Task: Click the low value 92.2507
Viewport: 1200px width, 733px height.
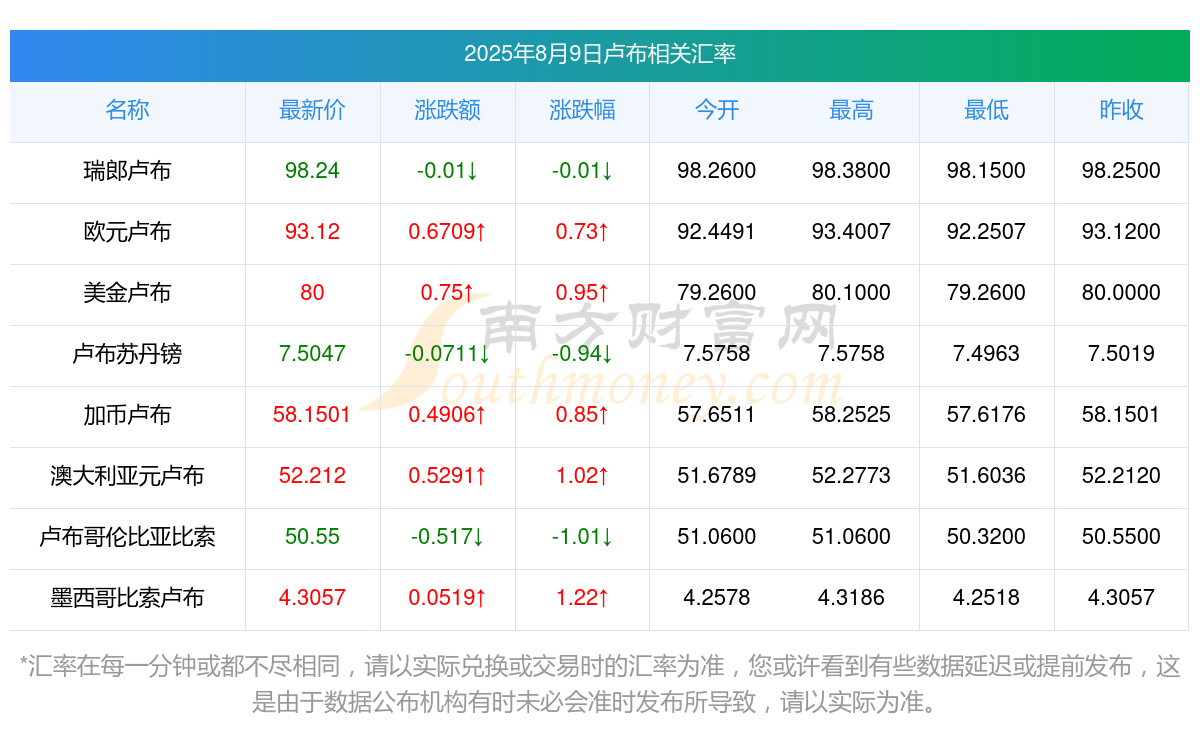Action: pyautogui.click(x=987, y=232)
